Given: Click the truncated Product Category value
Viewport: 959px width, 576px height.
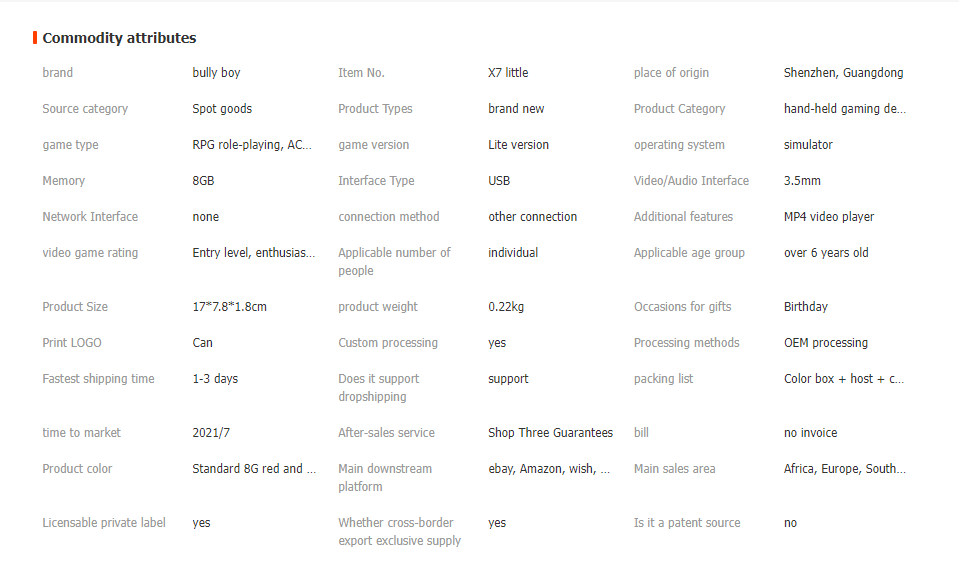Looking at the screenshot, I should 845,109.
